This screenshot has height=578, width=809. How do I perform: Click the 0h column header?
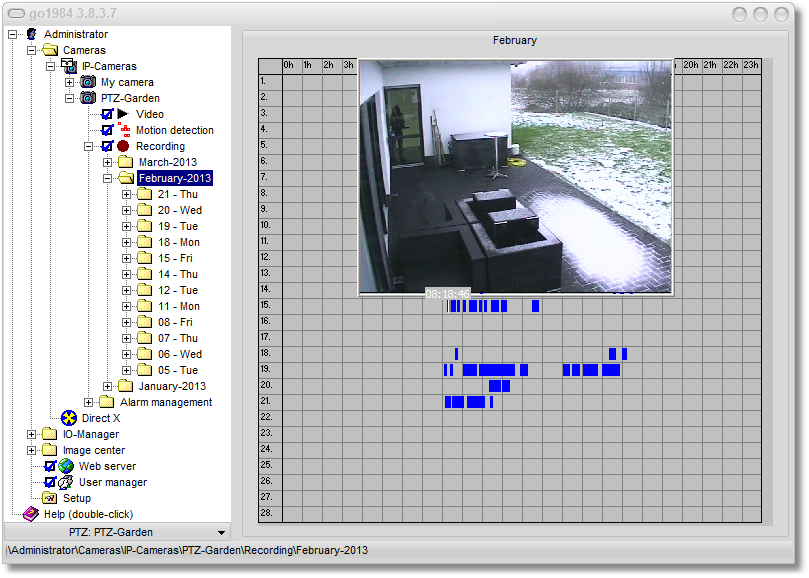point(293,66)
